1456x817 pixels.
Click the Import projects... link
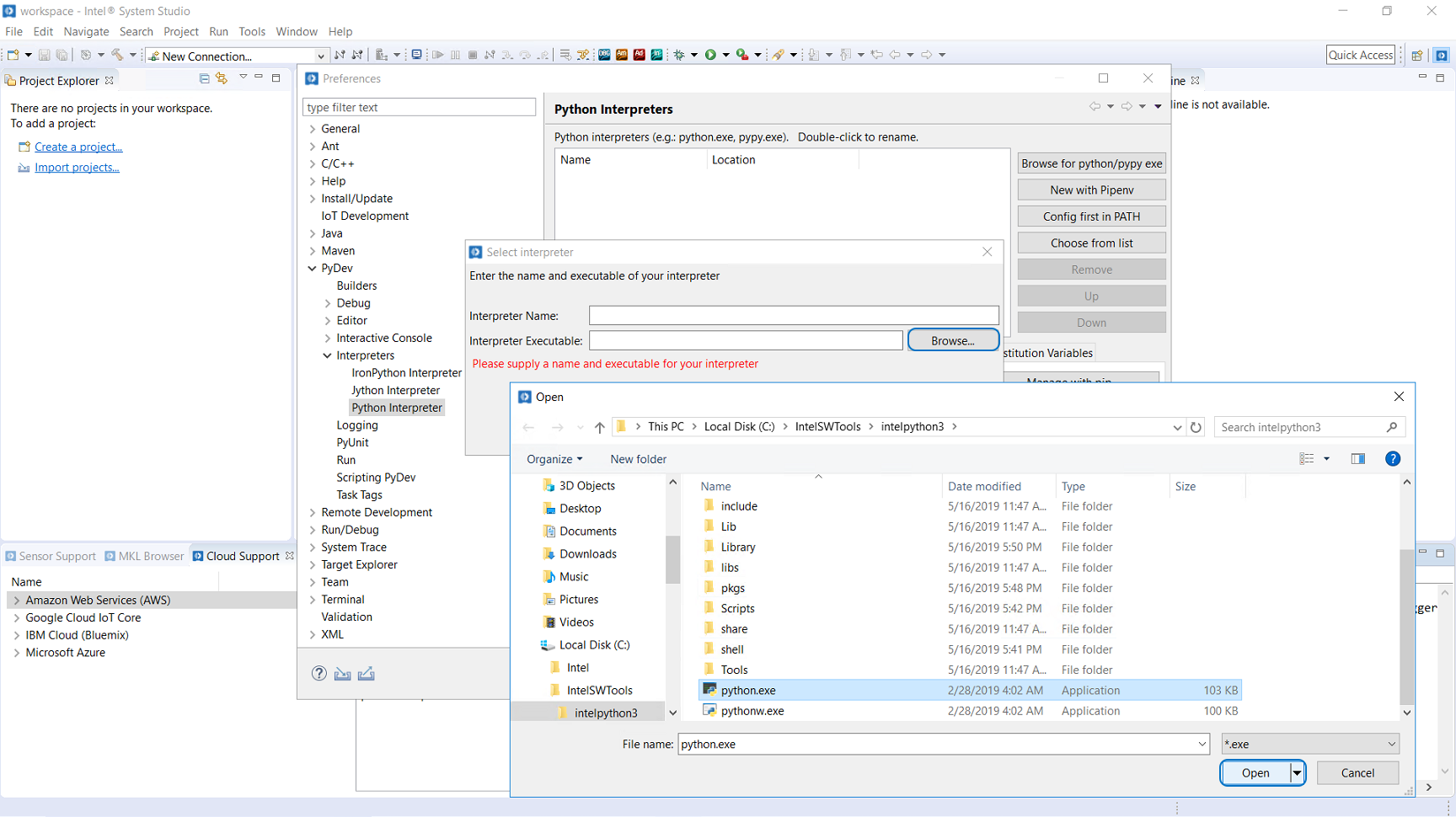click(x=77, y=167)
